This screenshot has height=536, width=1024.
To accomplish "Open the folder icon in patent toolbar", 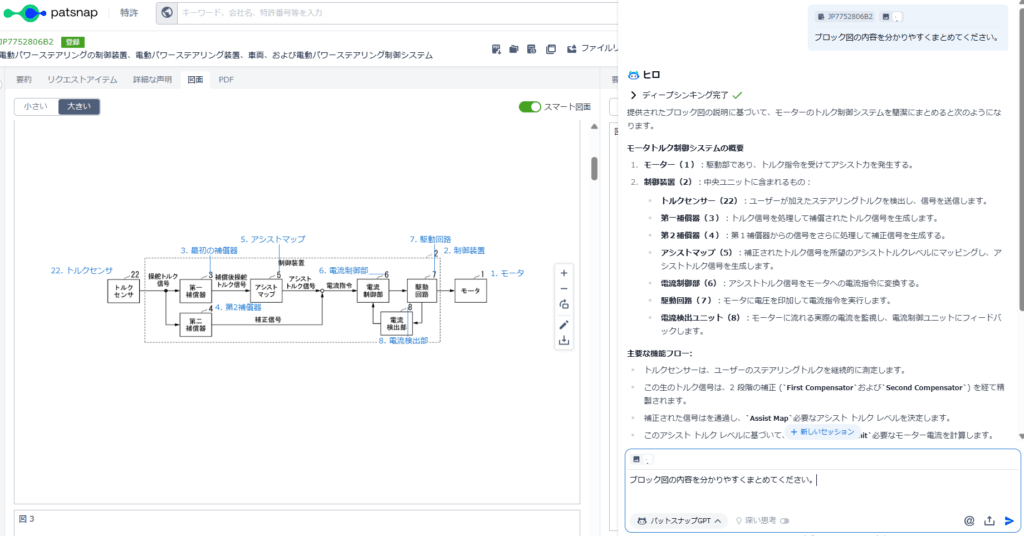I will [513, 48].
